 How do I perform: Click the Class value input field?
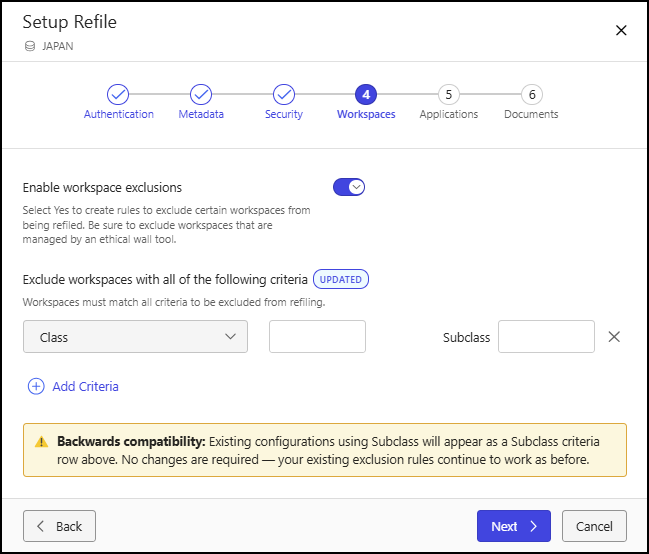(317, 337)
